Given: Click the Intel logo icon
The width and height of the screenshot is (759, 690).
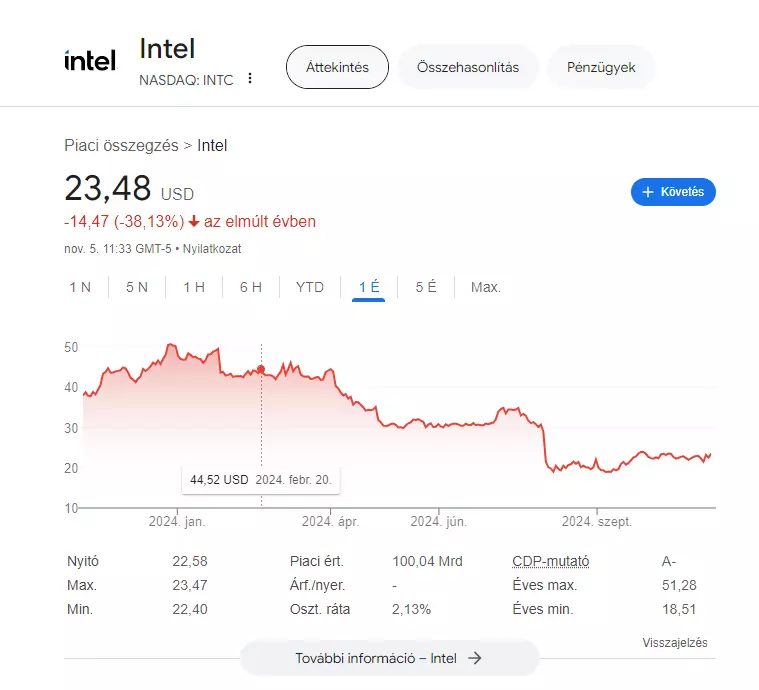Looking at the screenshot, I should 91,60.
